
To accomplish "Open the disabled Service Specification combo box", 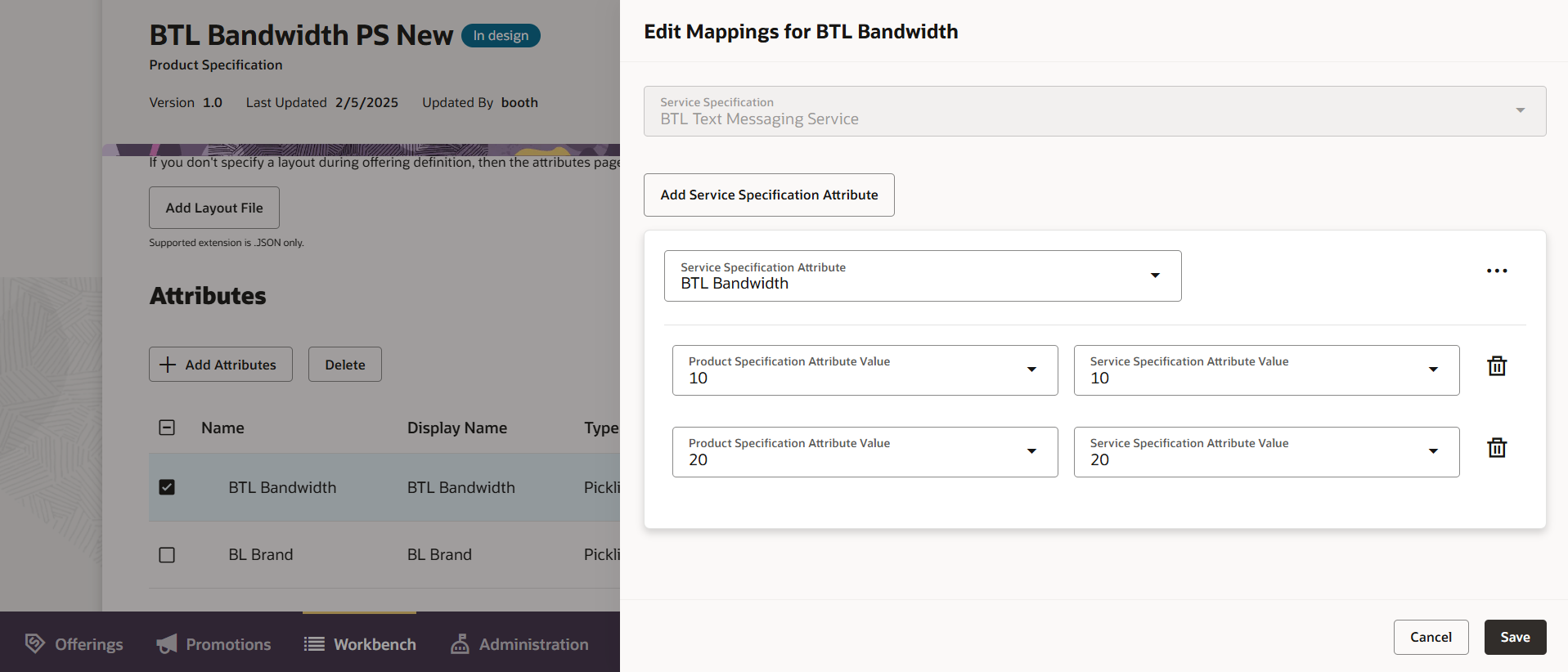I will point(1094,111).
